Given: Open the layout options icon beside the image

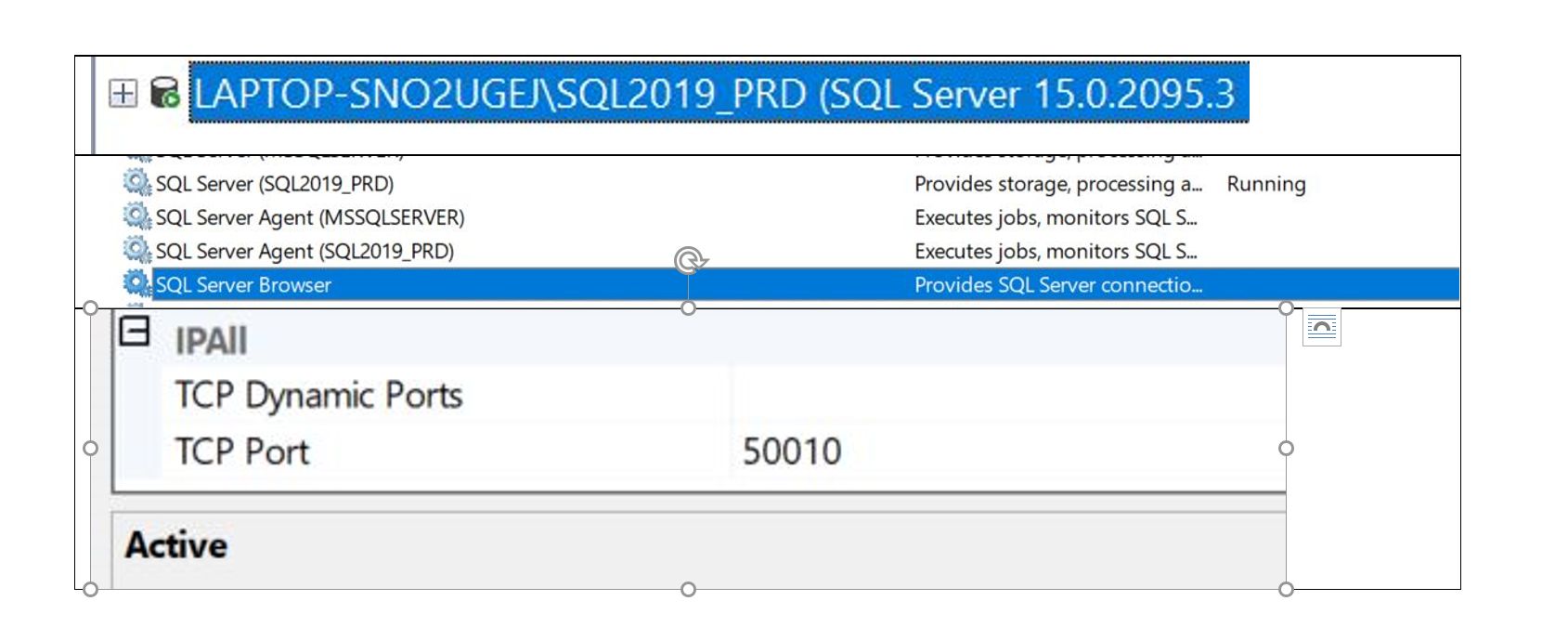Looking at the screenshot, I should click(x=1322, y=327).
